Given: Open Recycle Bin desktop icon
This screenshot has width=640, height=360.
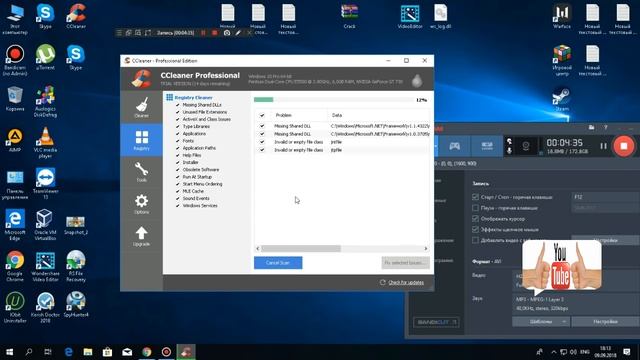Looking at the screenshot, I should (15, 99).
